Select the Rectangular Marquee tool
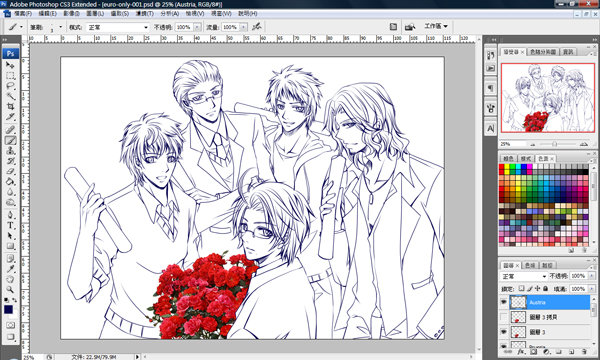The image size is (600, 360). [x=10, y=76]
